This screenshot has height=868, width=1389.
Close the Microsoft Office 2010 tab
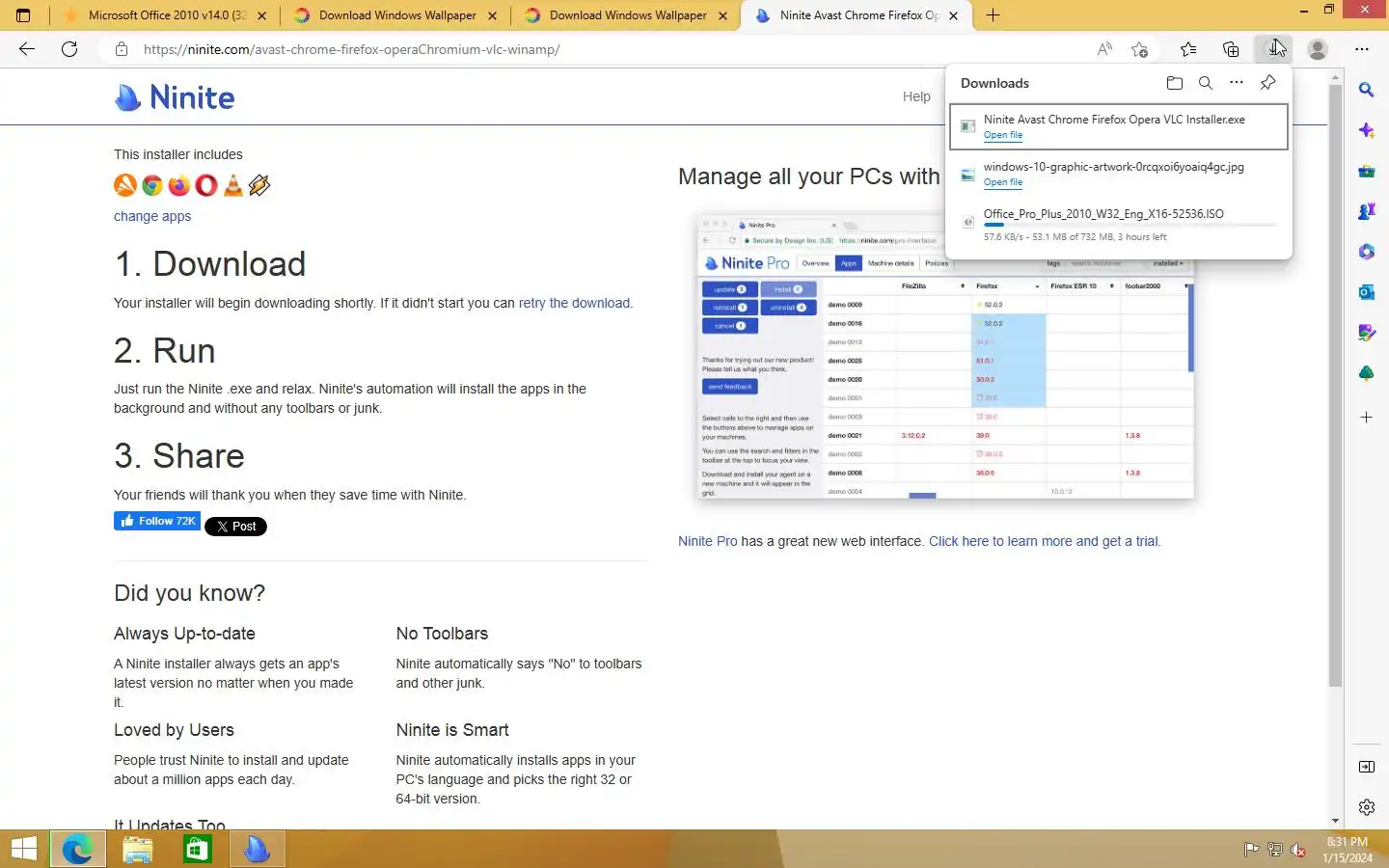point(261,15)
